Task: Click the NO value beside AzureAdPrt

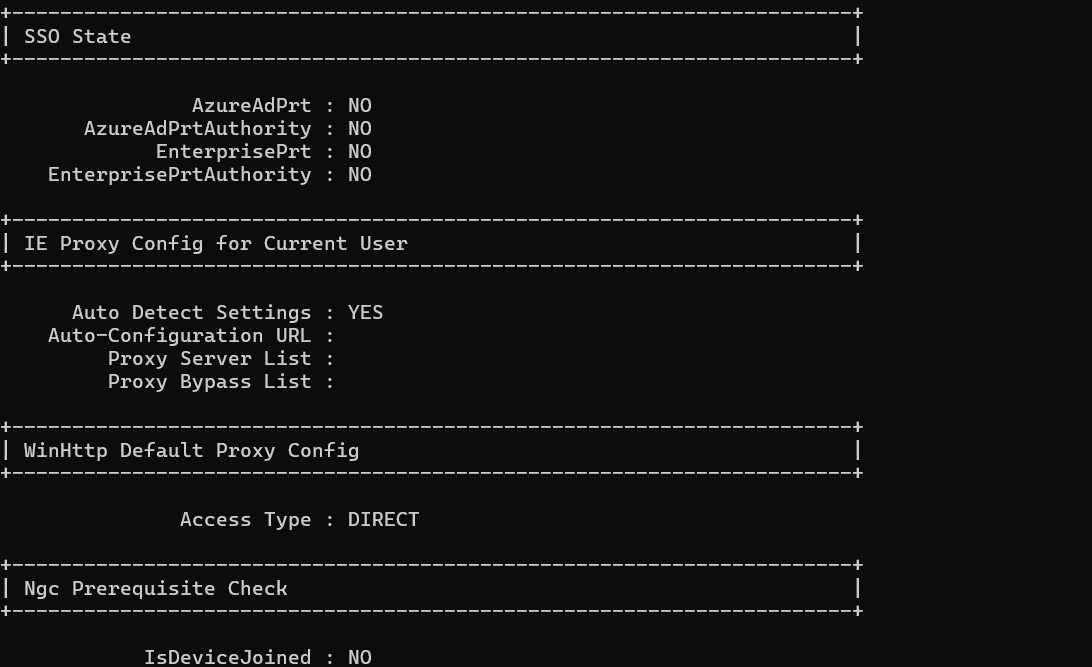Action: click(x=359, y=105)
